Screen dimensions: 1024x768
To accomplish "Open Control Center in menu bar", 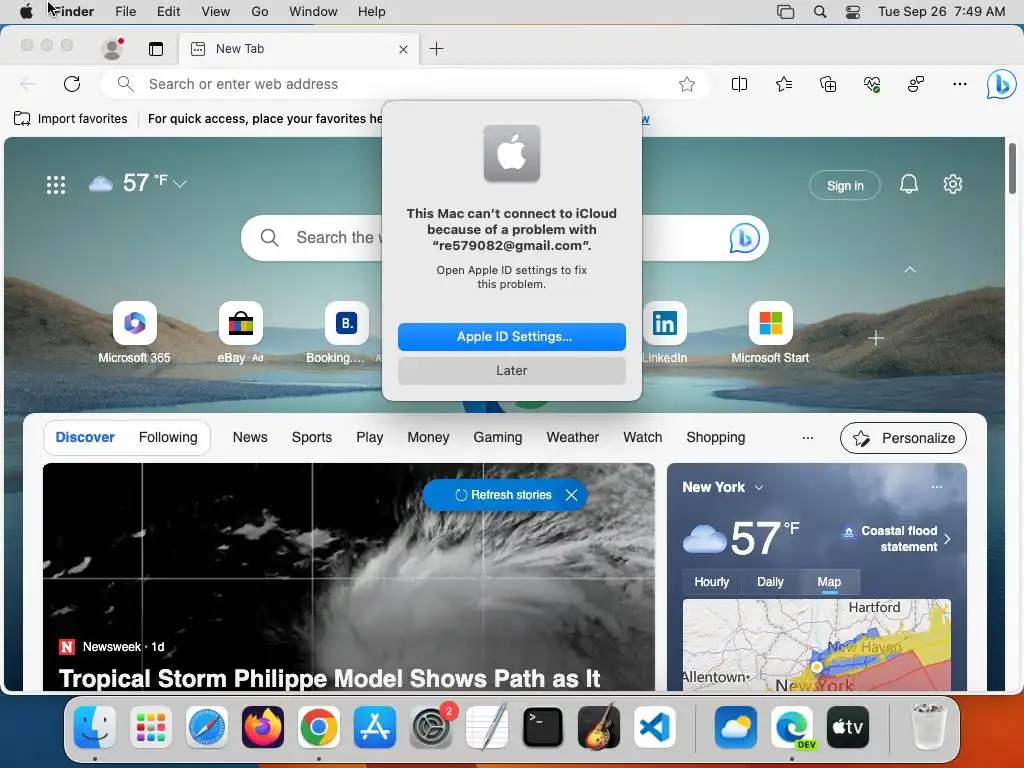I will [x=853, y=12].
